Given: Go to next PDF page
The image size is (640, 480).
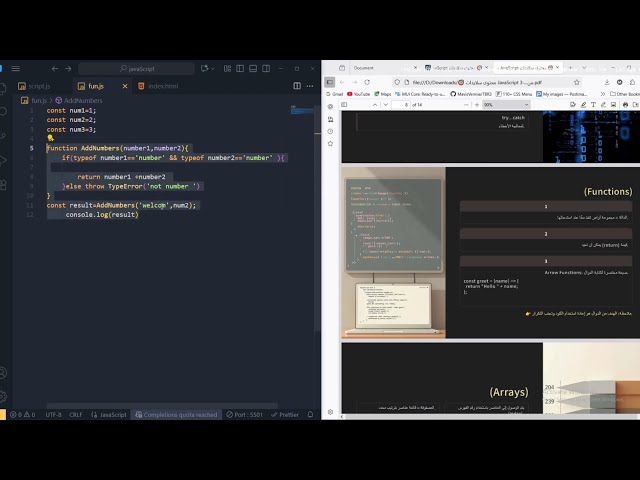Looking at the screenshot, I should point(386,105).
